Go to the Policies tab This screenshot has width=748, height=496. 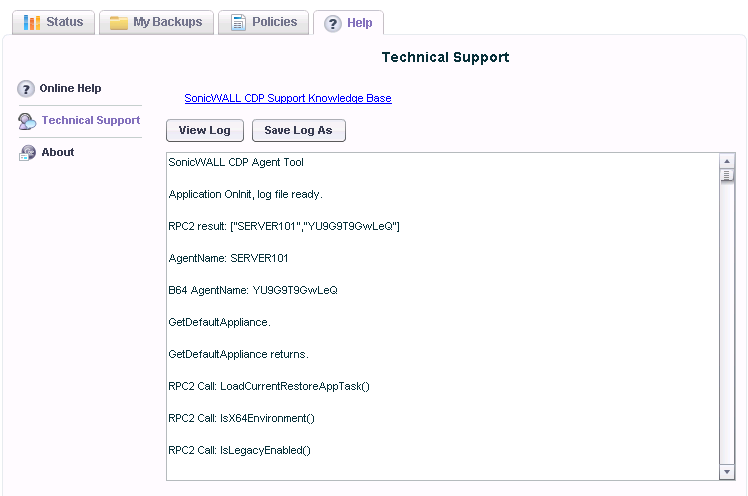coord(263,22)
